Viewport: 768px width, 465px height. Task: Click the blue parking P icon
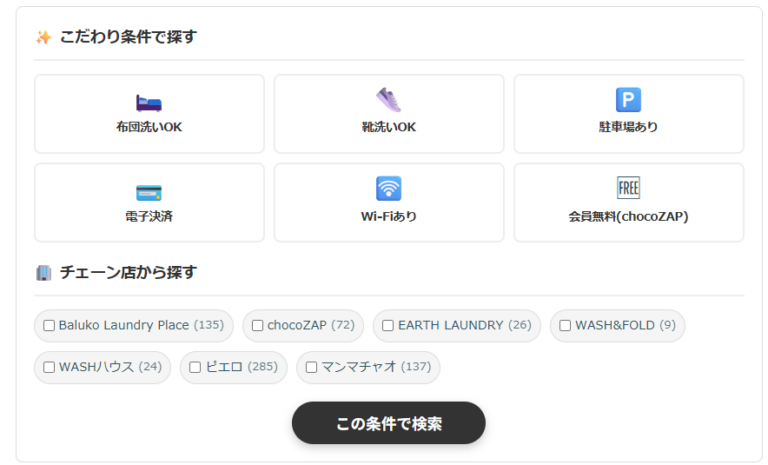tap(628, 100)
